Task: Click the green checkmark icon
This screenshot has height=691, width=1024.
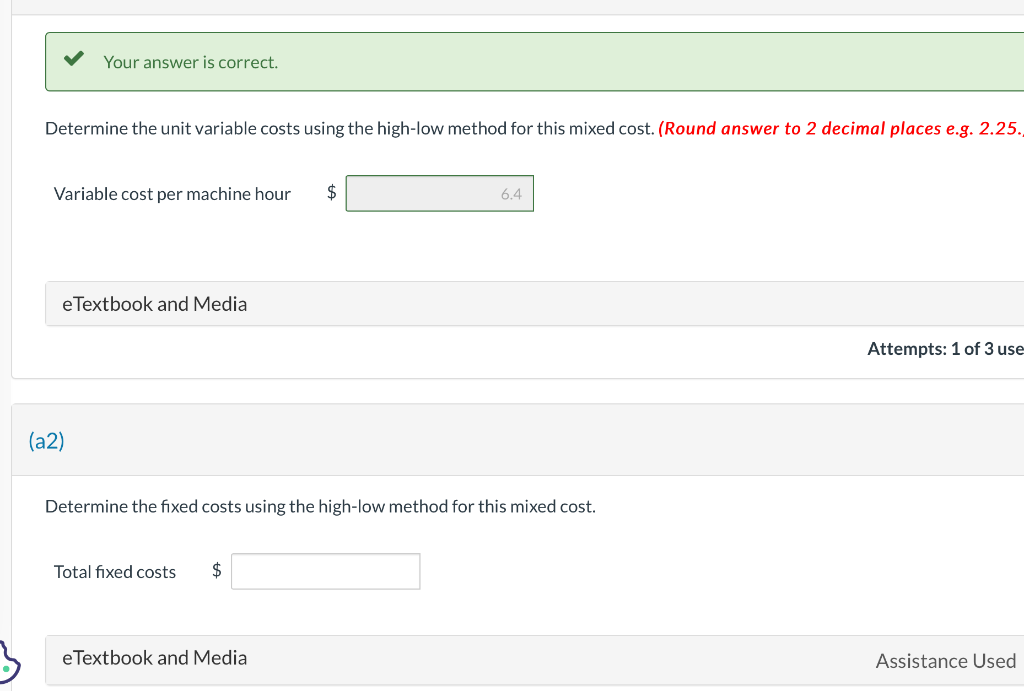Action: coord(74,59)
